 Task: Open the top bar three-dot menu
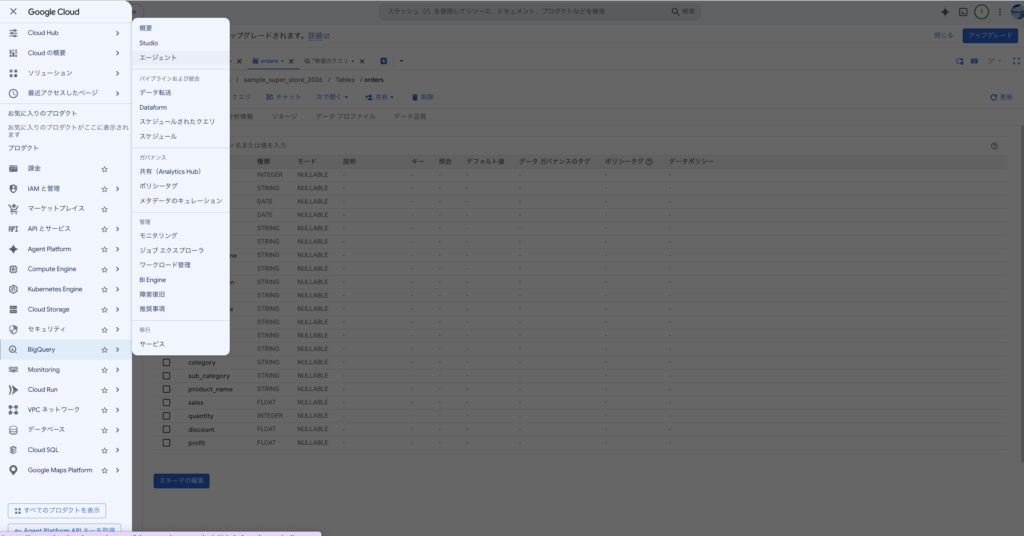(x=999, y=12)
